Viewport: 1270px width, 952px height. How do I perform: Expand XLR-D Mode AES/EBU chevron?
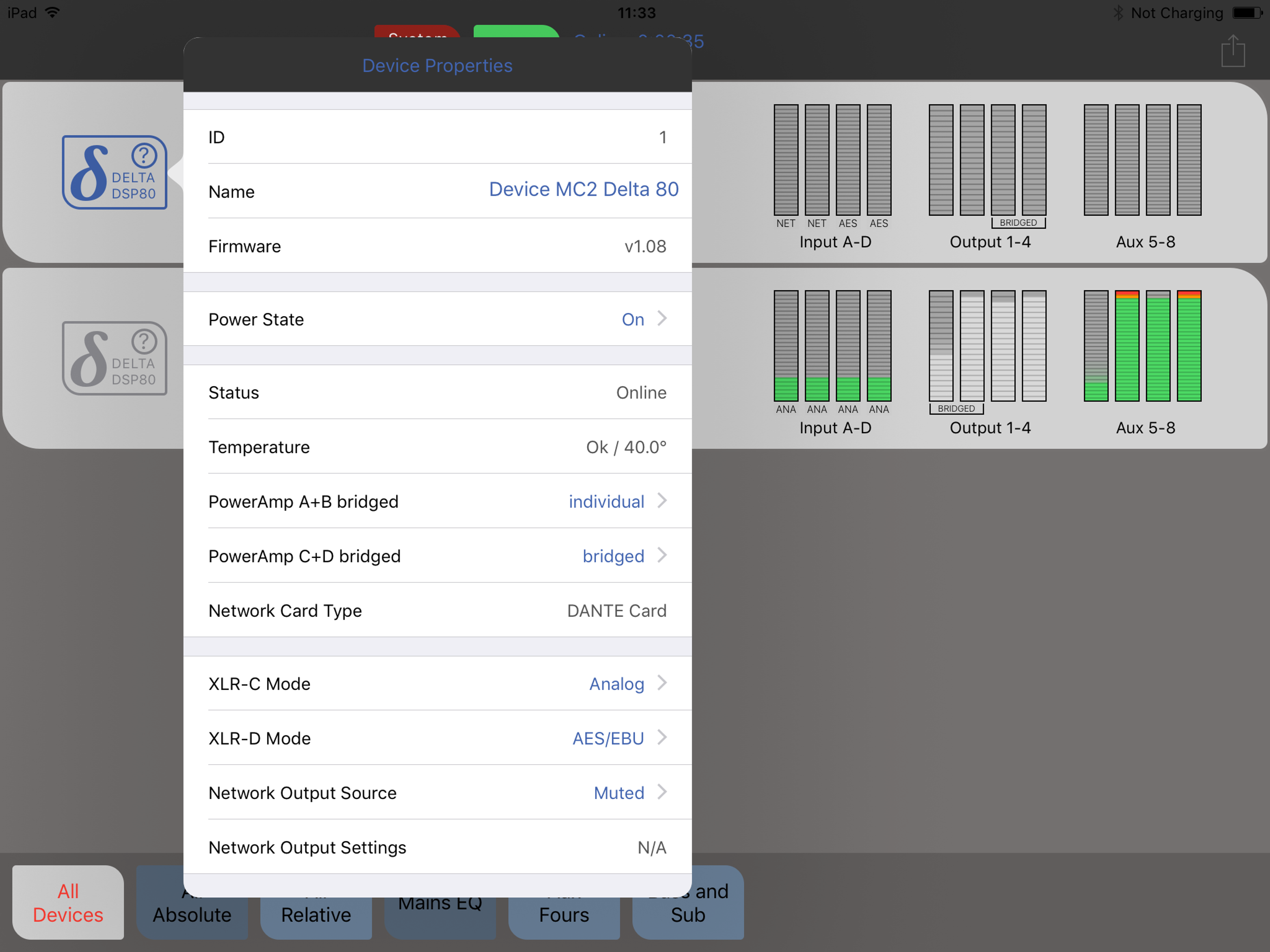tap(662, 737)
